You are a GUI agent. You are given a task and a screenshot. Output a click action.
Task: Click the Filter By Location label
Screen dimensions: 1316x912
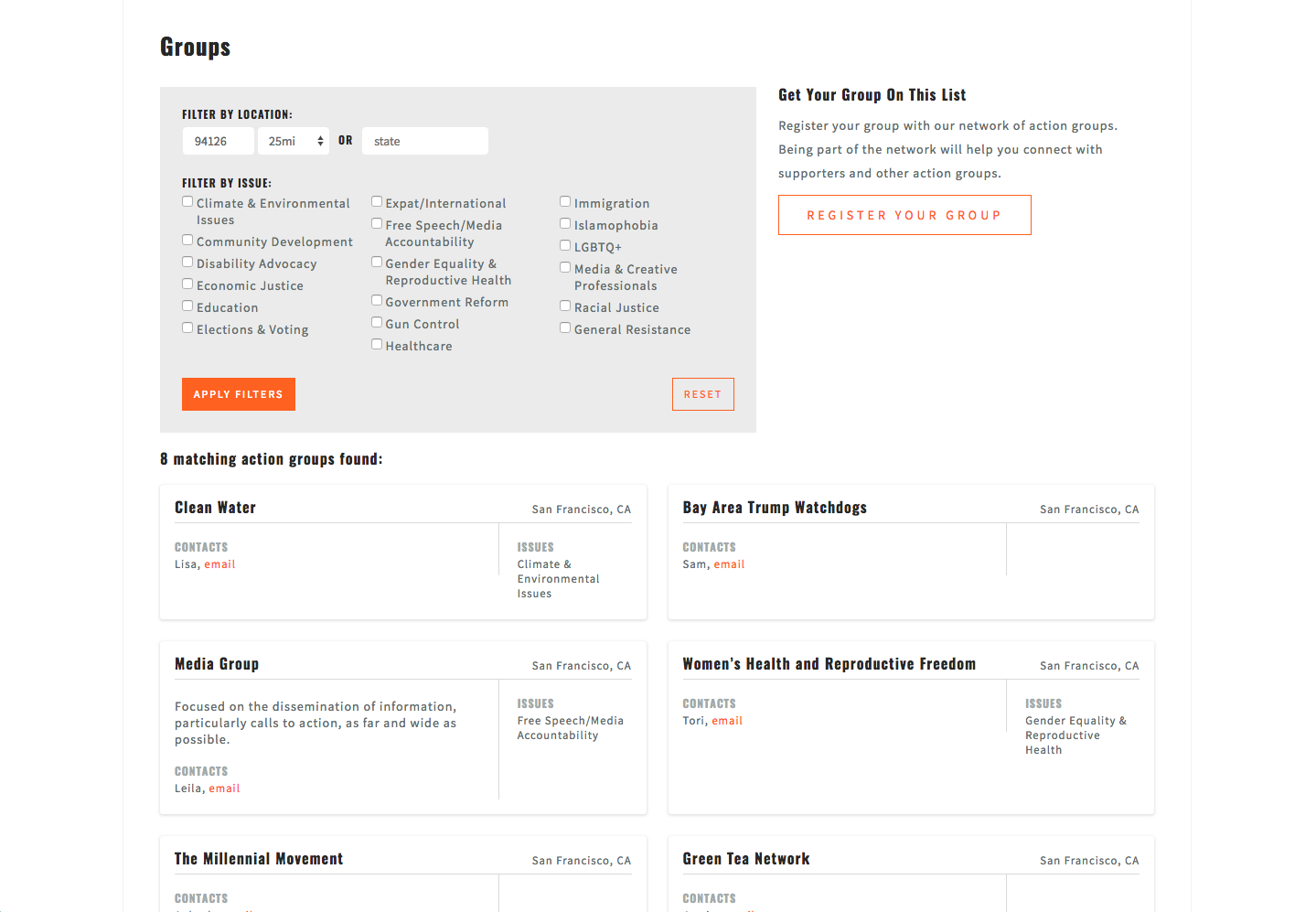[238, 114]
